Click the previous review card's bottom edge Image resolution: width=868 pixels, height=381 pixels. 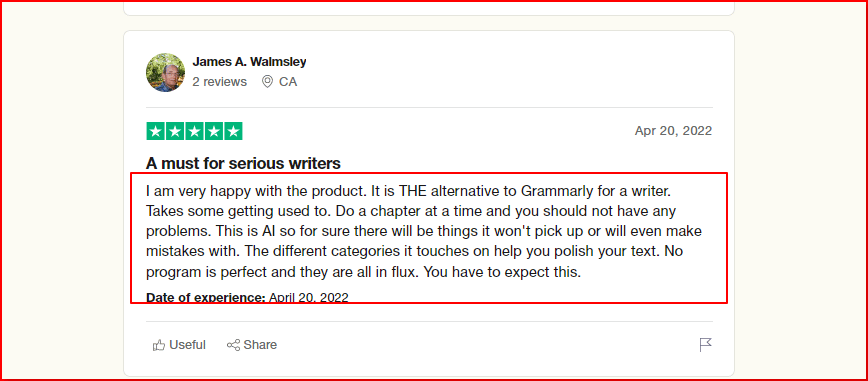click(x=428, y=15)
